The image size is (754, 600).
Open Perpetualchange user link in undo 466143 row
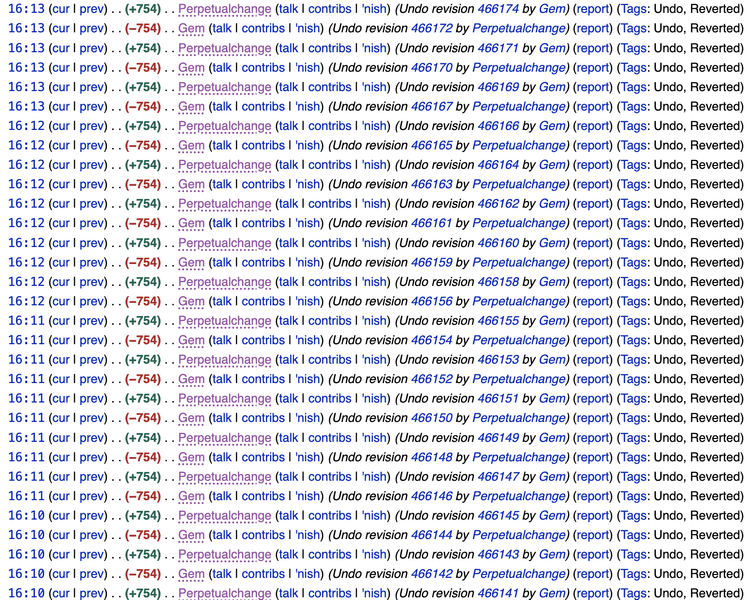(225, 555)
